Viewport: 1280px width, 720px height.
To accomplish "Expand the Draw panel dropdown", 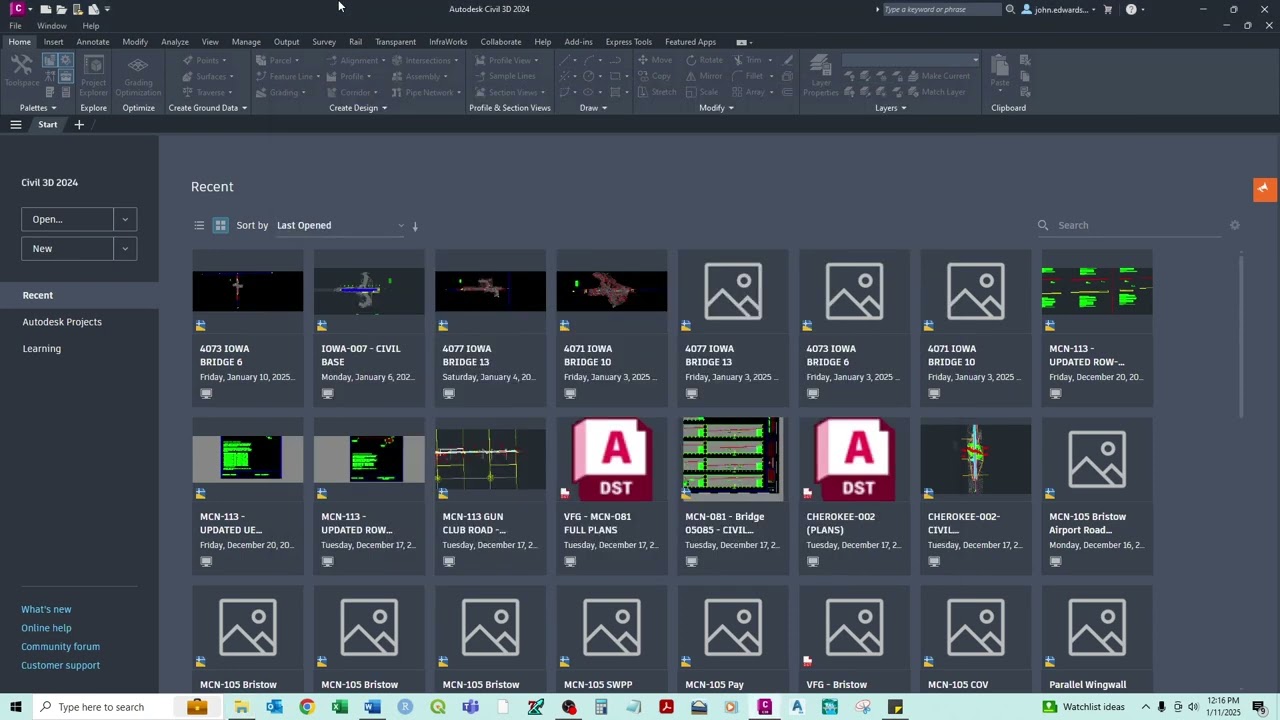I will pos(593,108).
